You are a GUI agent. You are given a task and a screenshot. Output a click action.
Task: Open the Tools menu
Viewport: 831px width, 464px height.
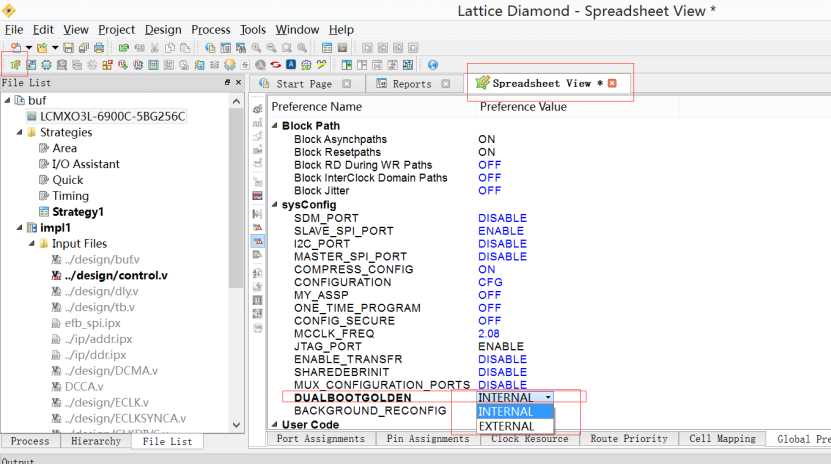coord(253,30)
